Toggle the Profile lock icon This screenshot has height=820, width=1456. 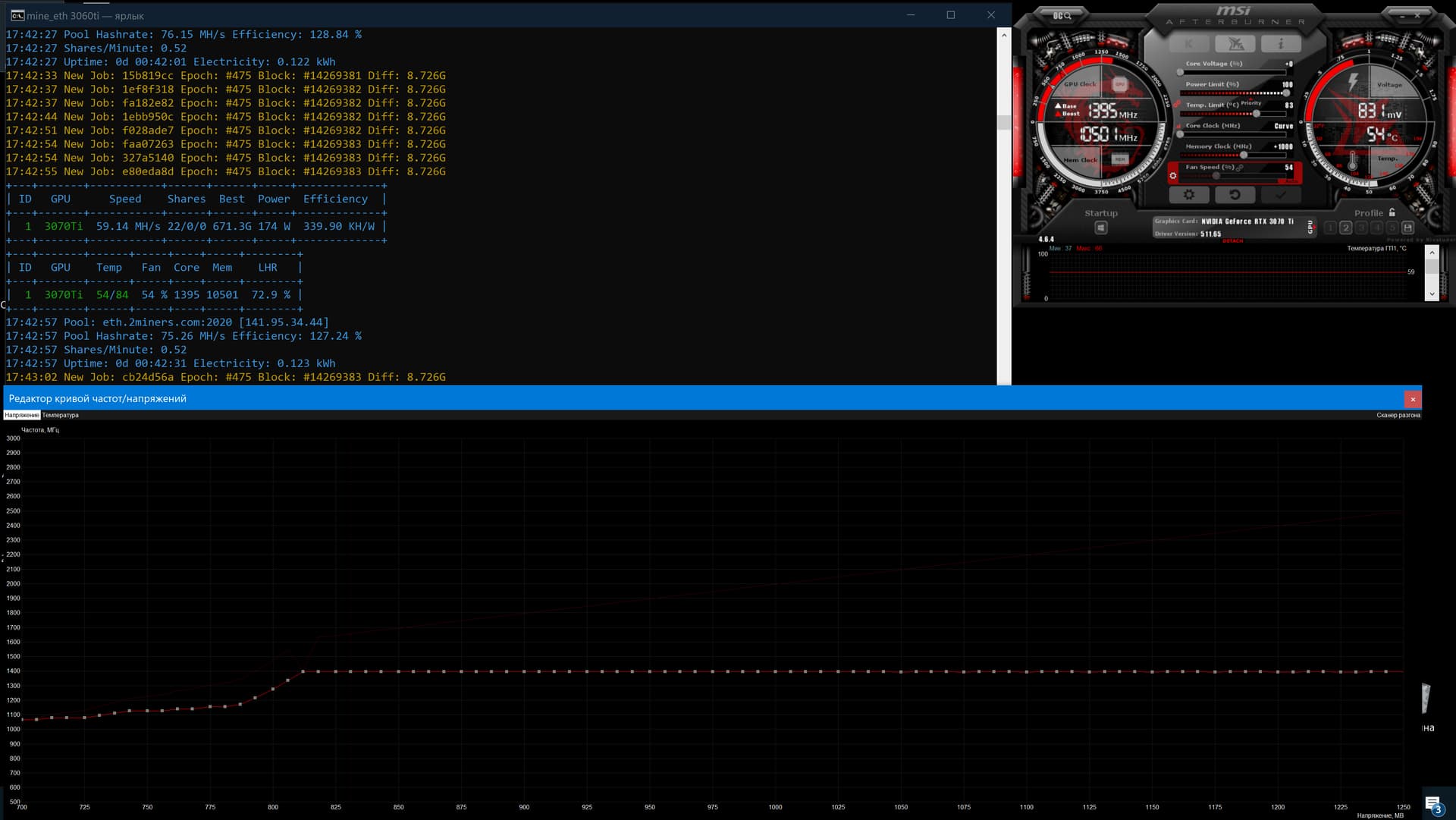(x=1392, y=212)
